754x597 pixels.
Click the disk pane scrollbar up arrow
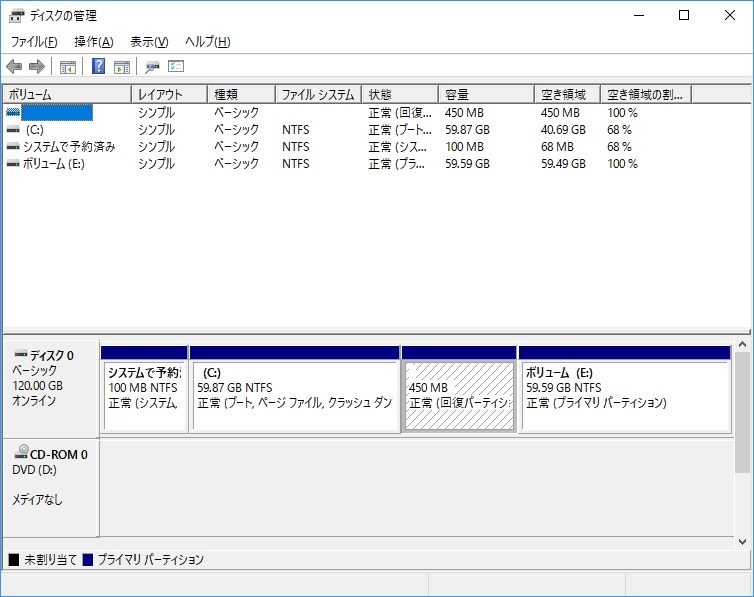coord(742,344)
